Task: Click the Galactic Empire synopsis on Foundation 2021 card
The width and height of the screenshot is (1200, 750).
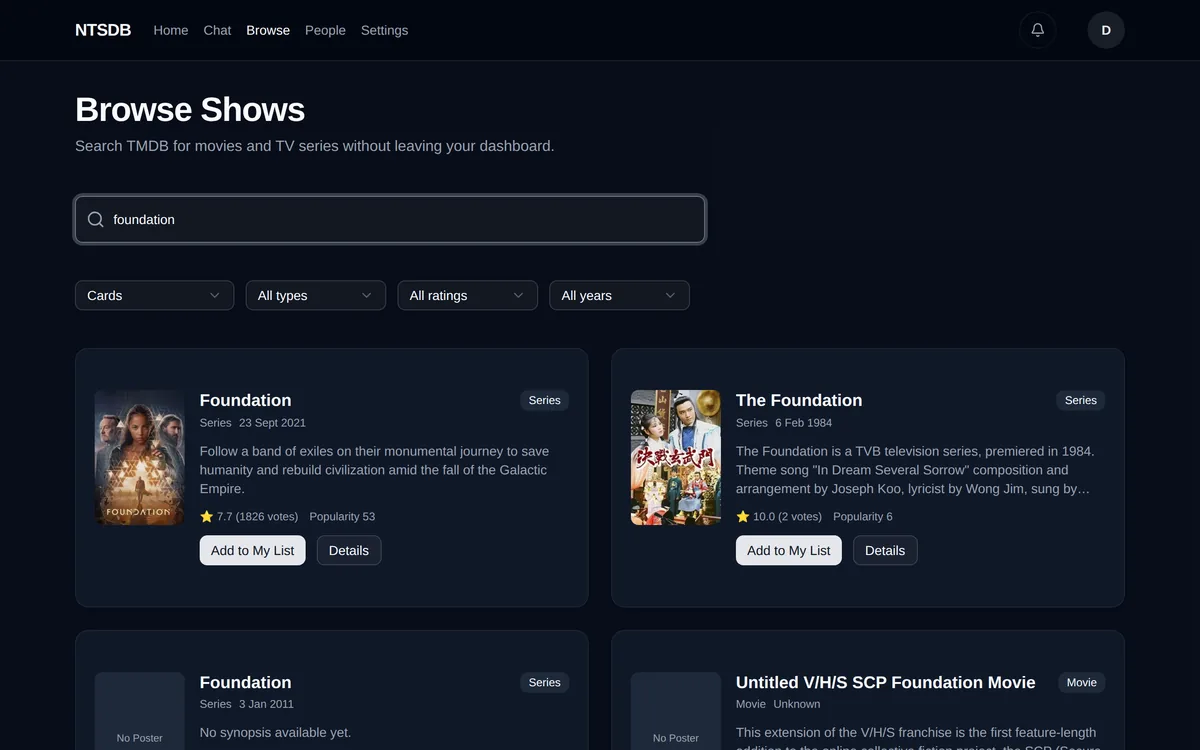Action: 374,470
